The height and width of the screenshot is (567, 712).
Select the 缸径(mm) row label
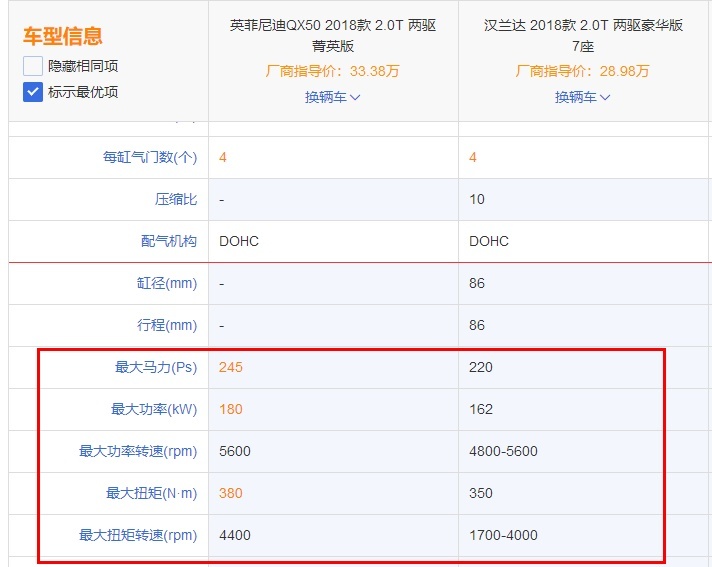167,283
